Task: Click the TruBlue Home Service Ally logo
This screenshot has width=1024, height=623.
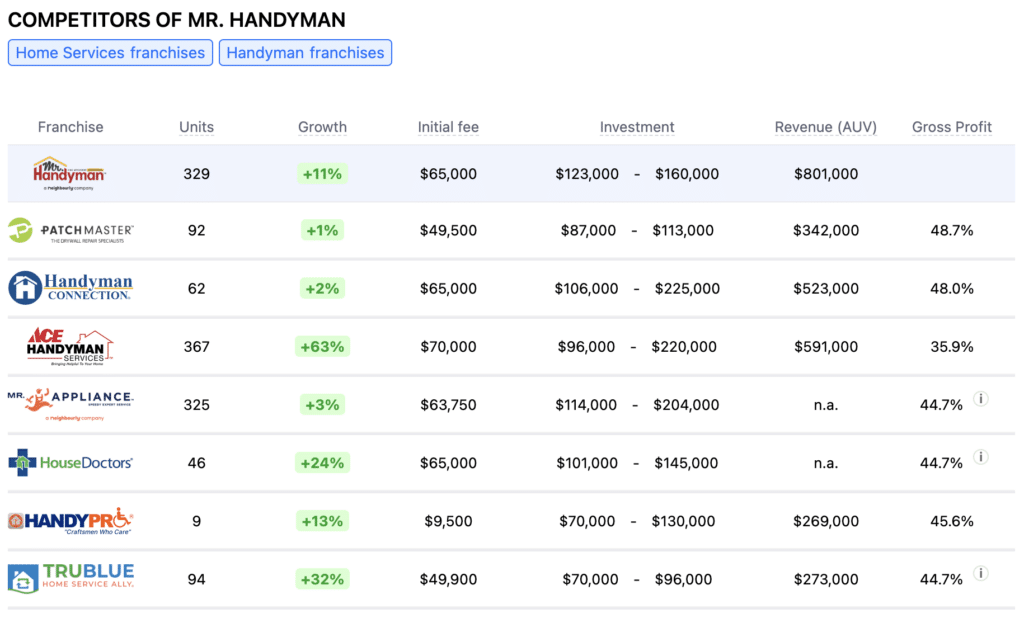Action: point(71,579)
